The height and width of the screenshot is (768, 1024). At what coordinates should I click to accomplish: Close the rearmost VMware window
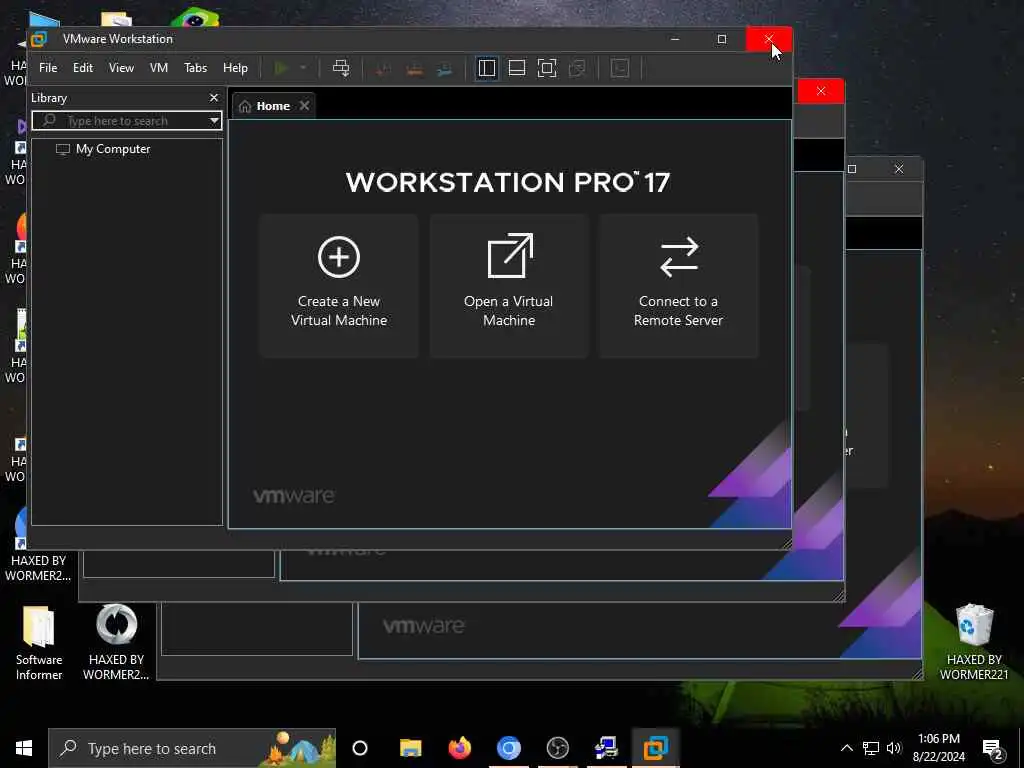click(899, 169)
